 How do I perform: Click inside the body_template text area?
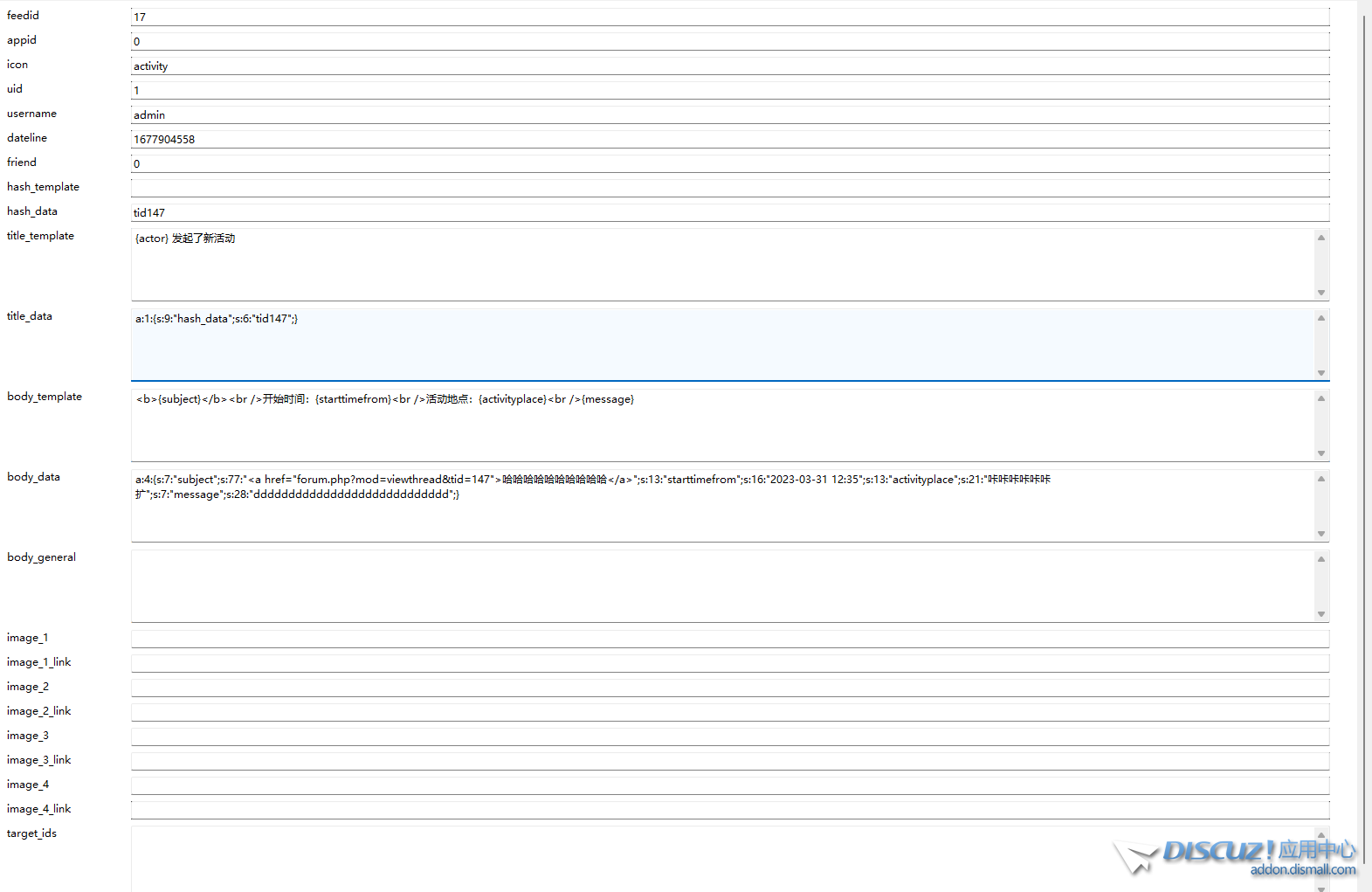pyautogui.click(x=721, y=425)
